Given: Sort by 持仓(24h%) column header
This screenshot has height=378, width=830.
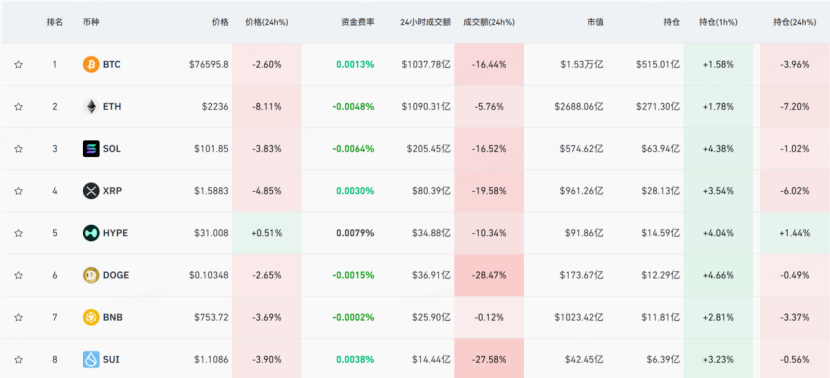Looking at the screenshot, I should coord(795,22).
